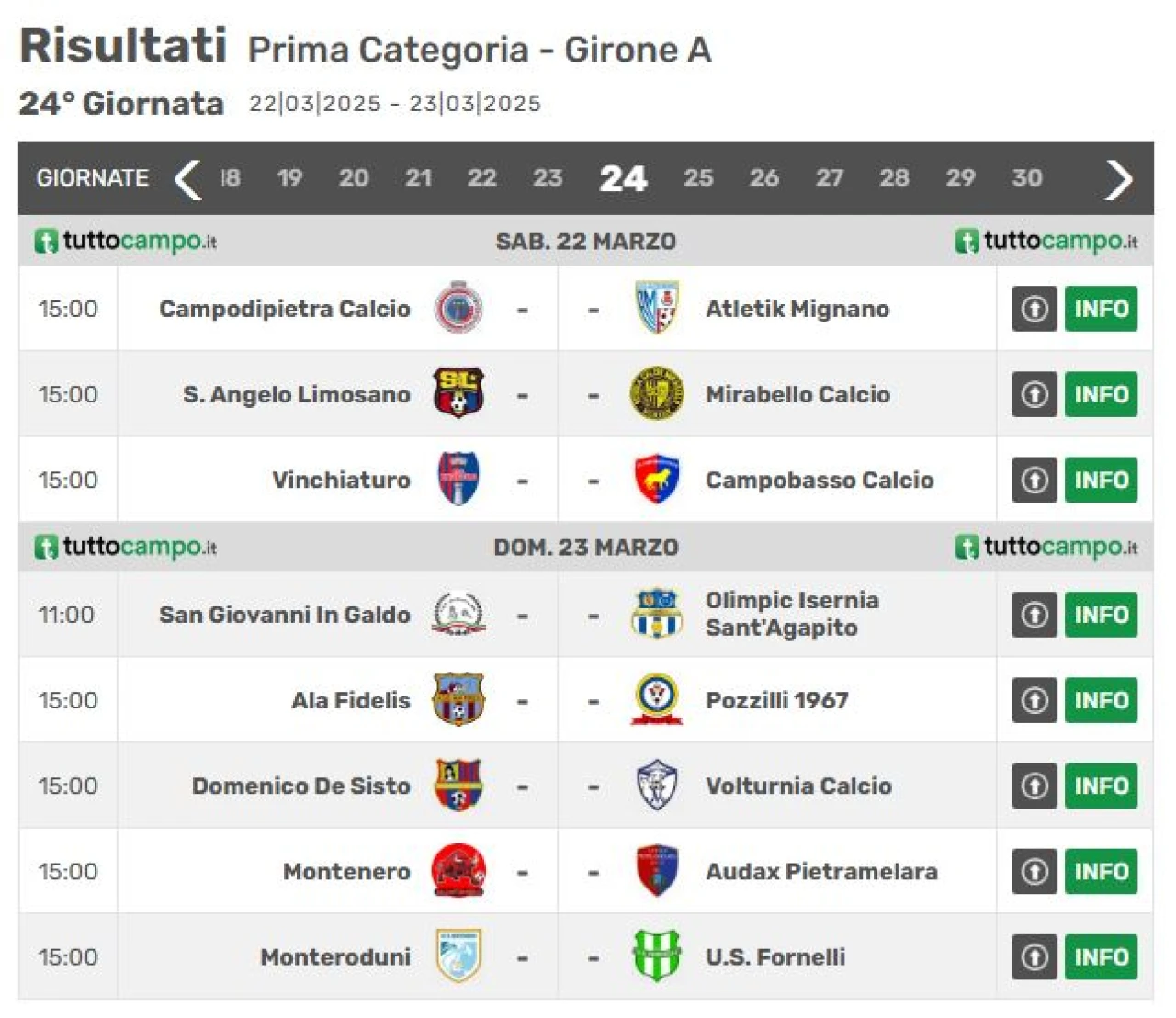Screen dimensions: 1176x1018
Task: Open the Pozzilli 1967 team crest
Action: 657,700
